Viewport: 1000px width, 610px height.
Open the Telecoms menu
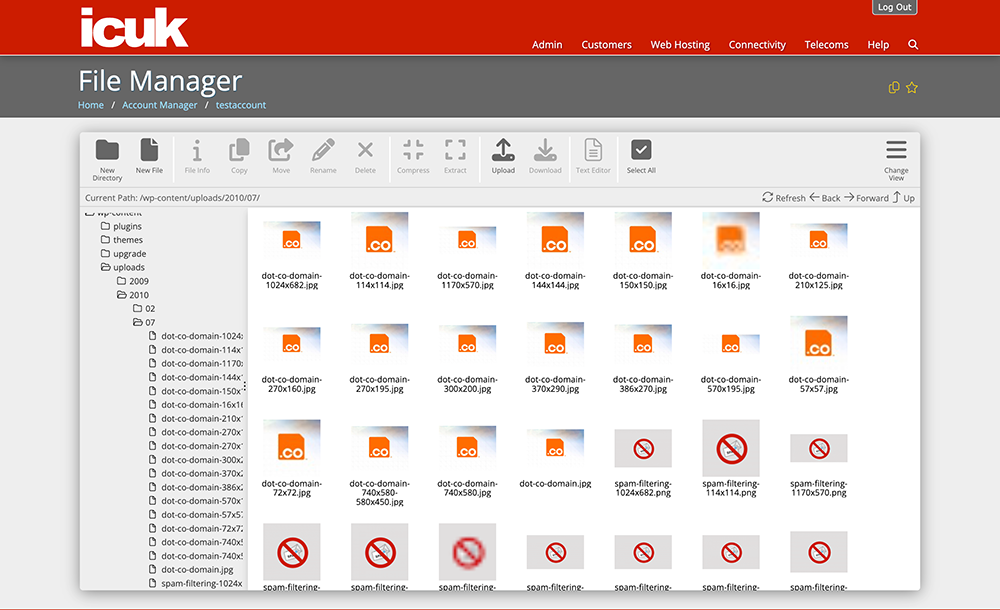point(827,45)
